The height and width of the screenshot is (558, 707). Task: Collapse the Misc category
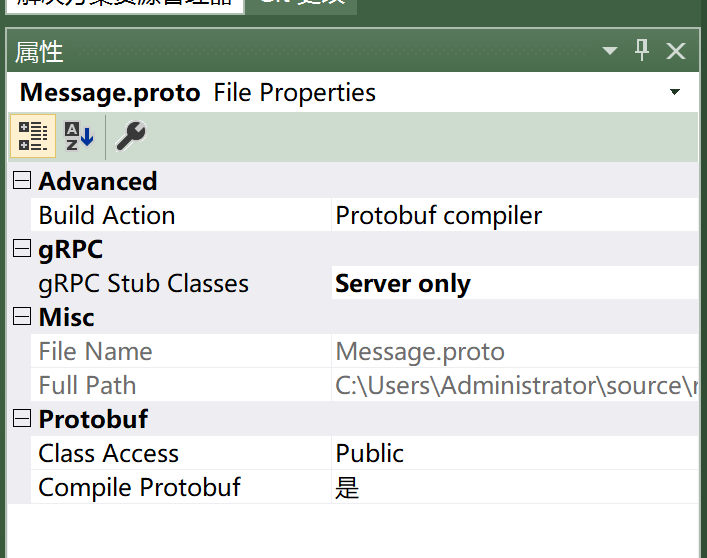[20, 317]
